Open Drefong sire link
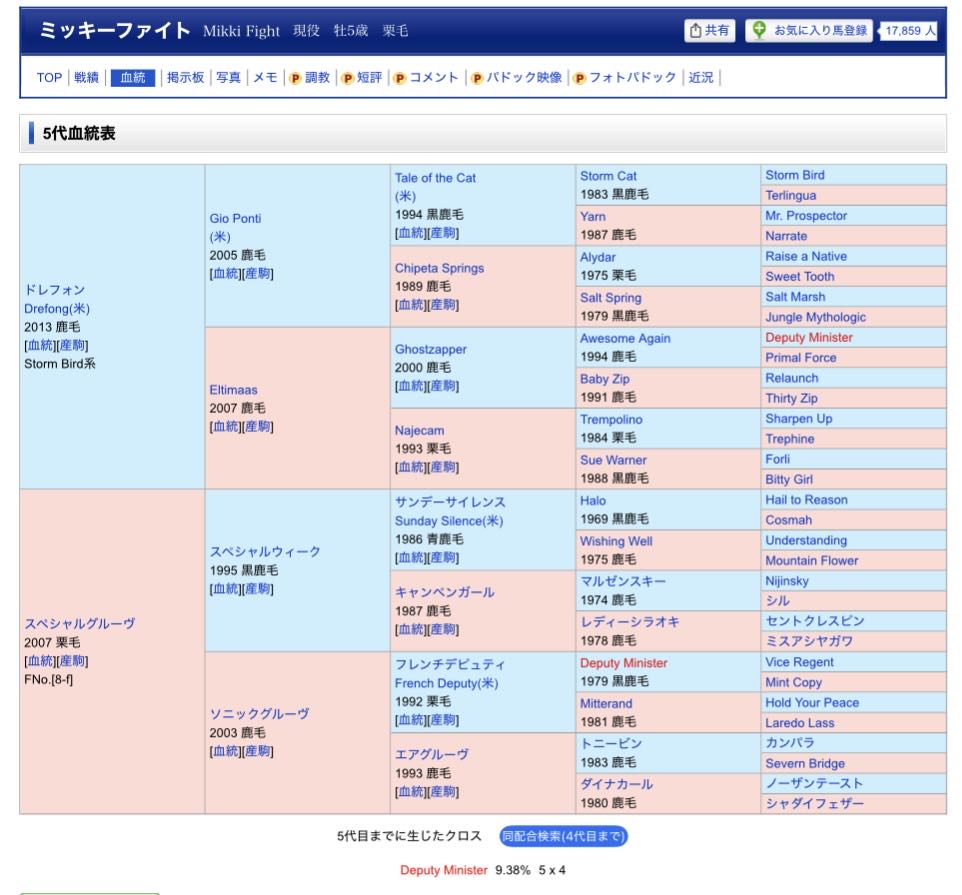The width and height of the screenshot is (962, 895). 56,308
